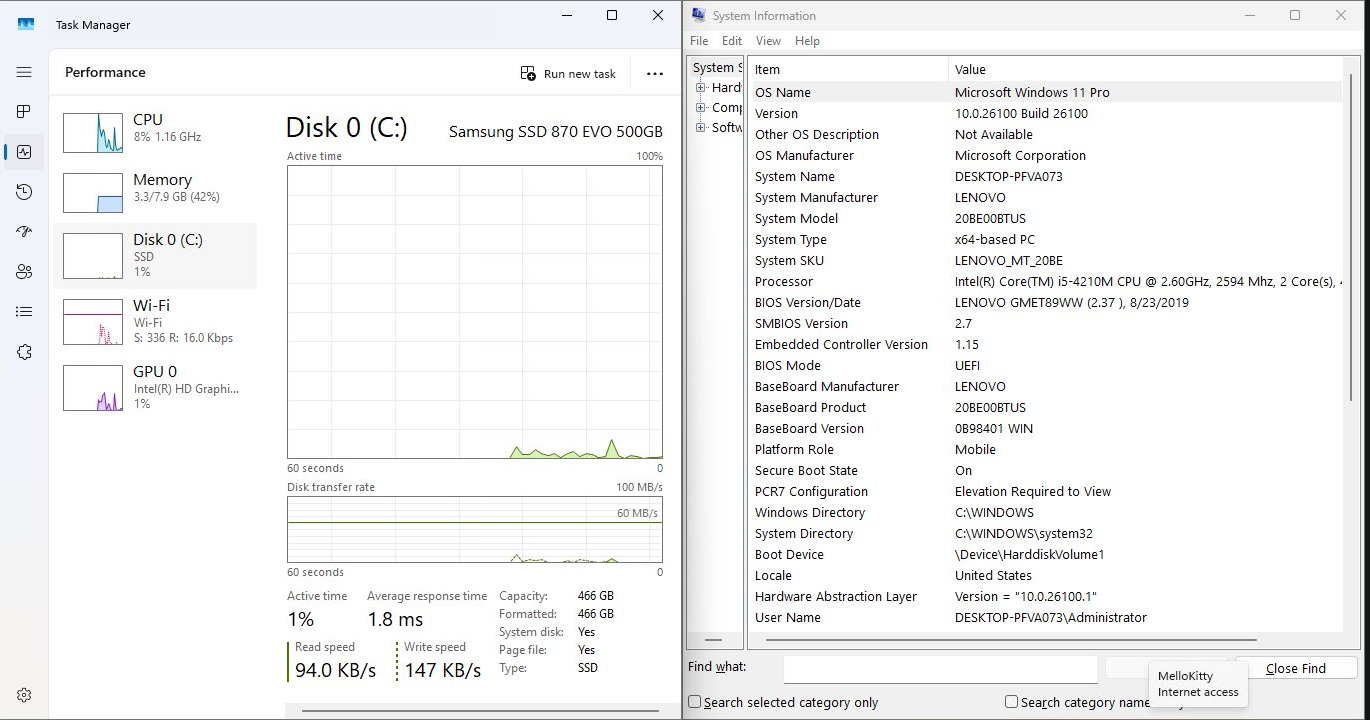Screen dimensions: 1370x720
Task: Select the Platform Role row
Action: pyautogui.click(x=1045, y=449)
